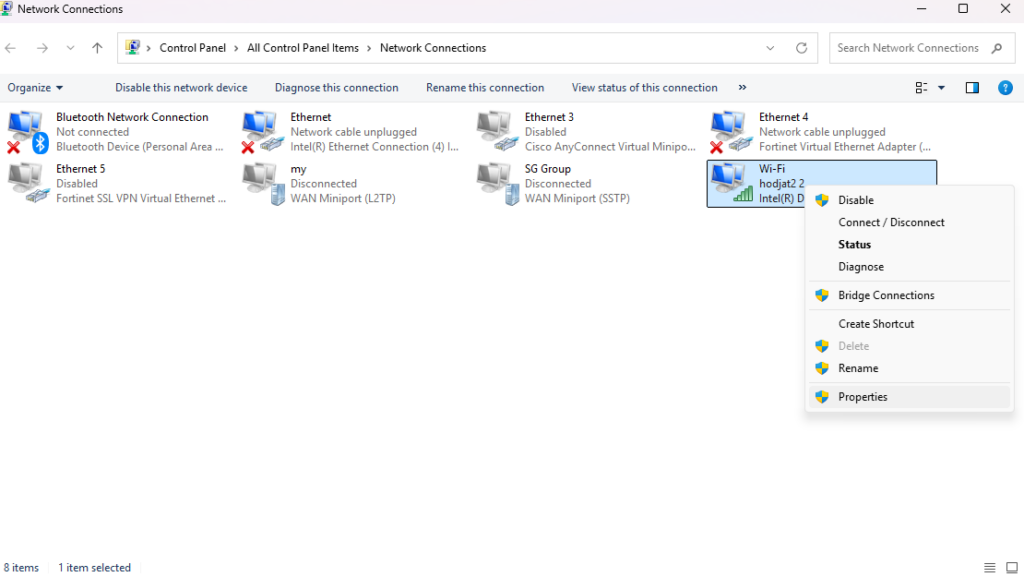Image resolution: width=1024 pixels, height=577 pixels.
Task: Open the change view options dropdown arrow
Action: (x=942, y=88)
